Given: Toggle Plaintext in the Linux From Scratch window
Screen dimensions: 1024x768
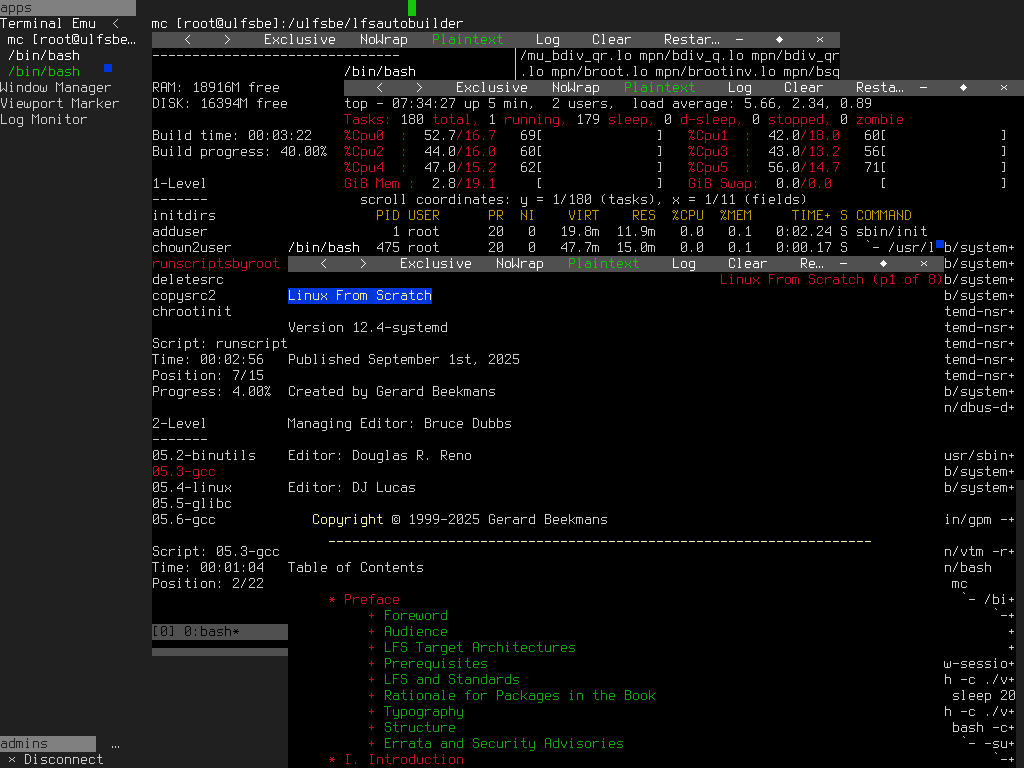Looking at the screenshot, I should (x=603, y=264).
